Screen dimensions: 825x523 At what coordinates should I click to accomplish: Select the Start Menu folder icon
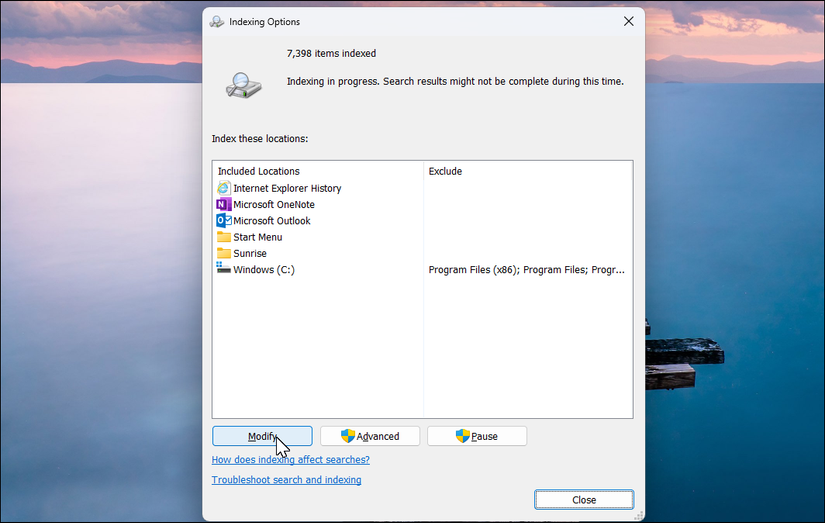pyautogui.click(x=224, y=237)
